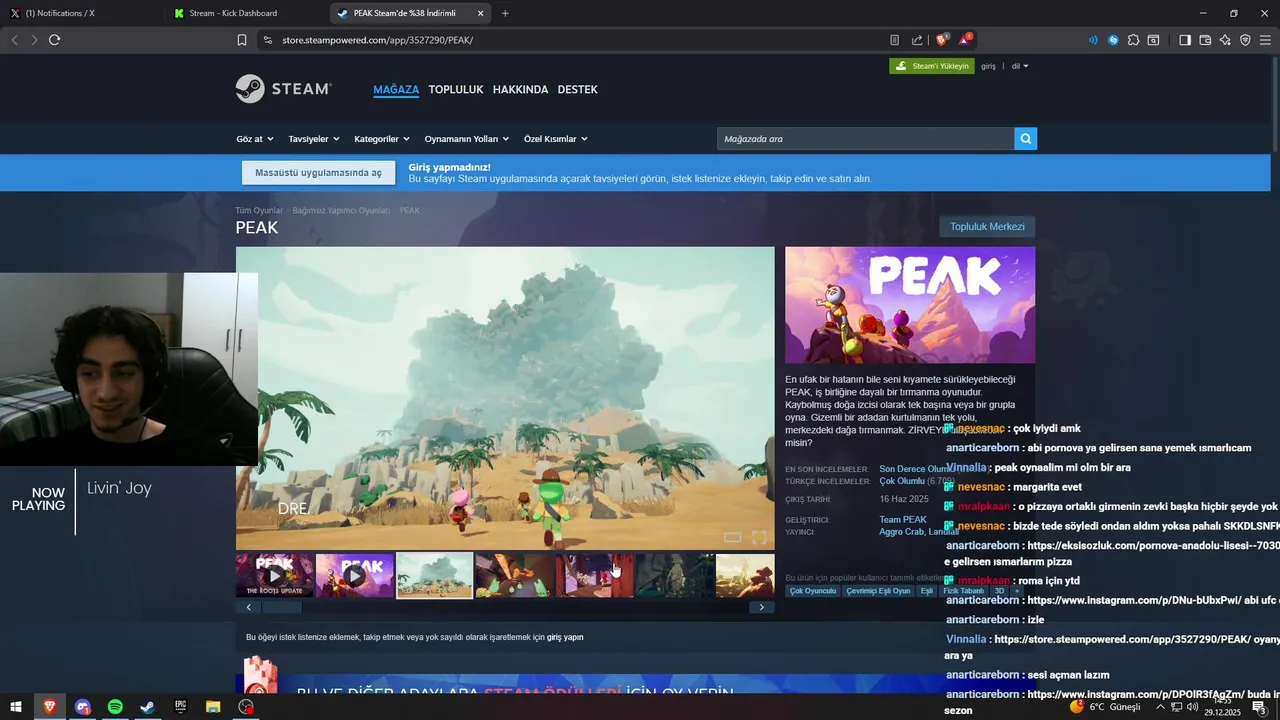Screen dimensions: 1280x720
Task: Click Masaüstü uygulamasında aç button
Action: tap(318, 173)
